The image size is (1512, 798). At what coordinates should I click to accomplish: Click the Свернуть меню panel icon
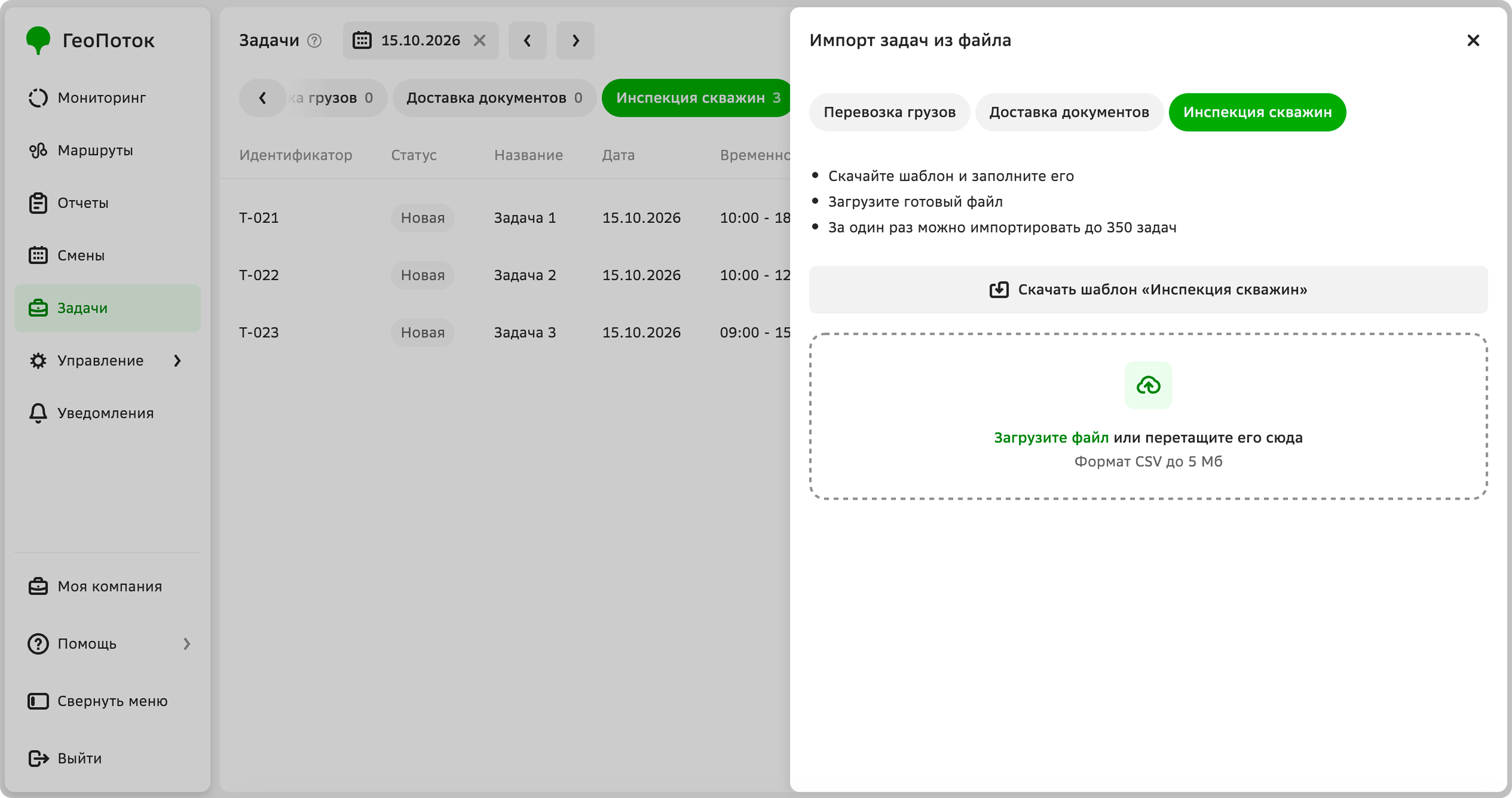(38, 701)
